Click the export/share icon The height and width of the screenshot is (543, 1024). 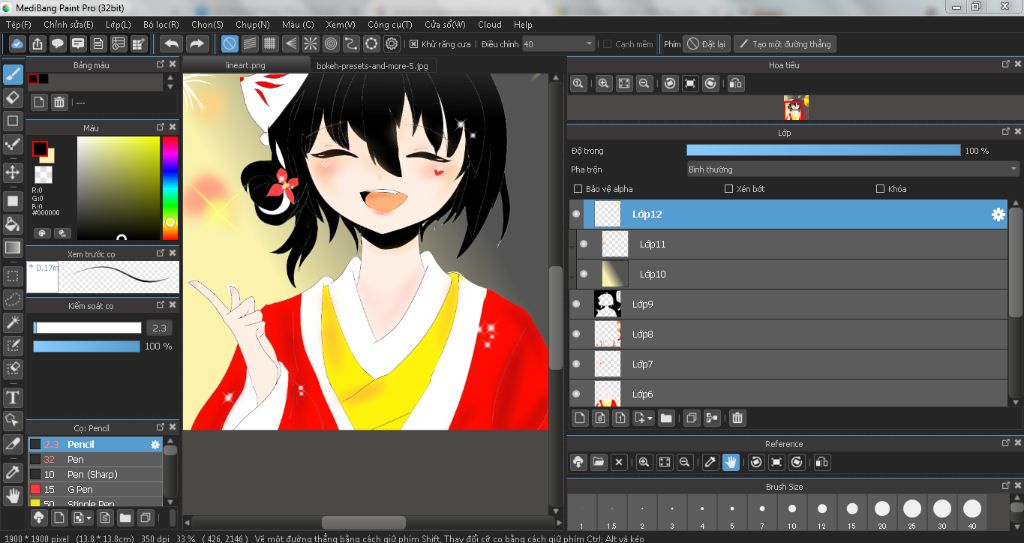click(x=37, y=44)
